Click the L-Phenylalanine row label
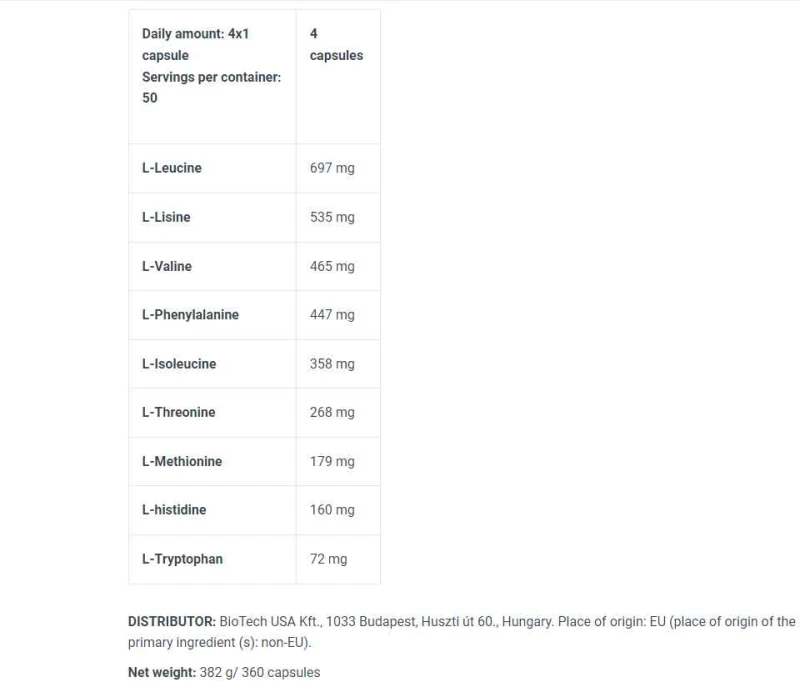The image size is (800, 682). pyautogui.click(x=190, y=315)
